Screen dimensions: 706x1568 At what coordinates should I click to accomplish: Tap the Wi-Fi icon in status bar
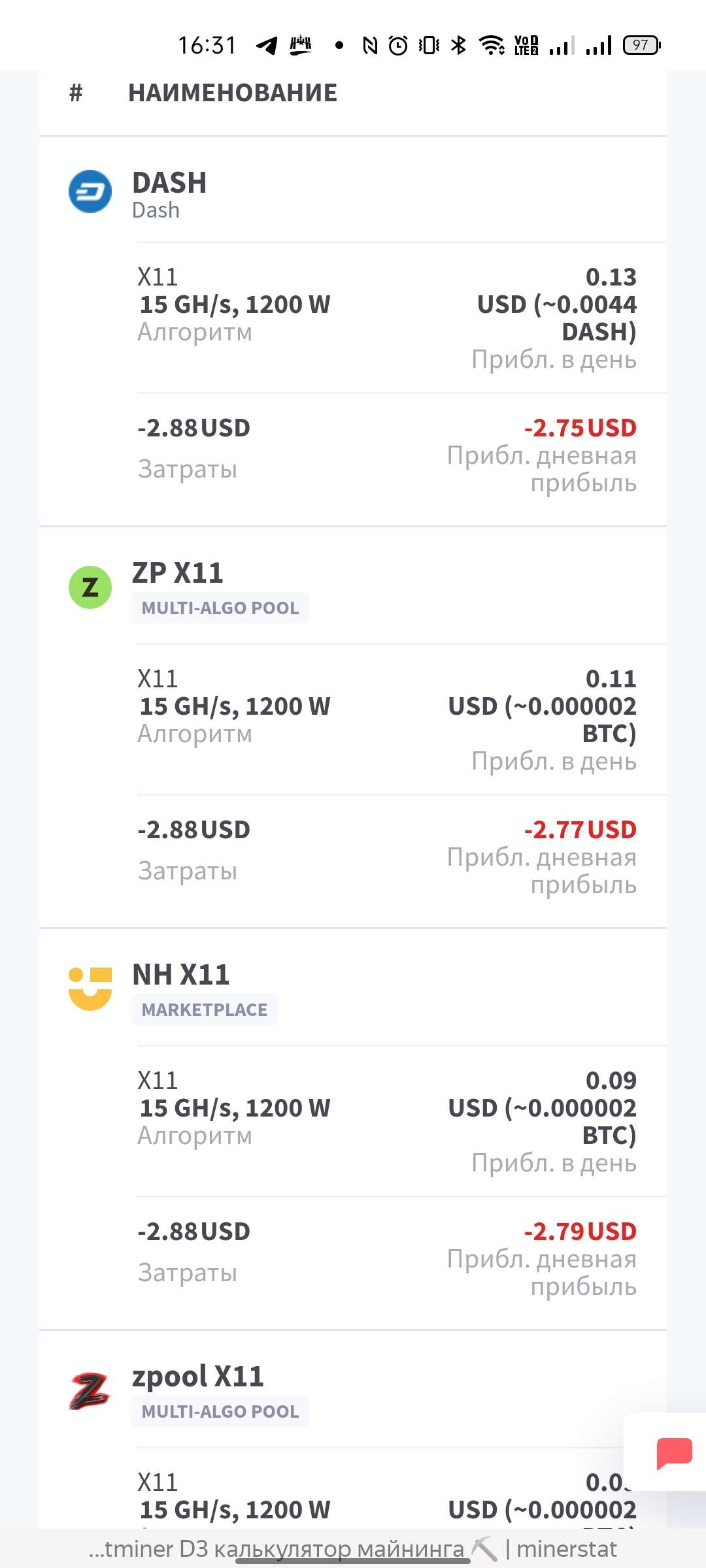coord(491,45)
